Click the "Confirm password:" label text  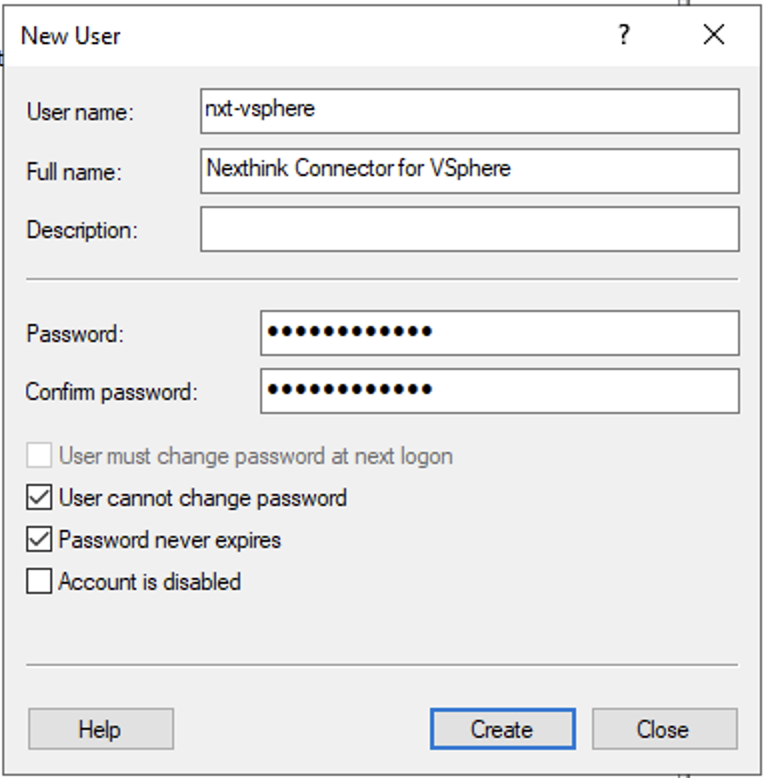click(112, 392)
